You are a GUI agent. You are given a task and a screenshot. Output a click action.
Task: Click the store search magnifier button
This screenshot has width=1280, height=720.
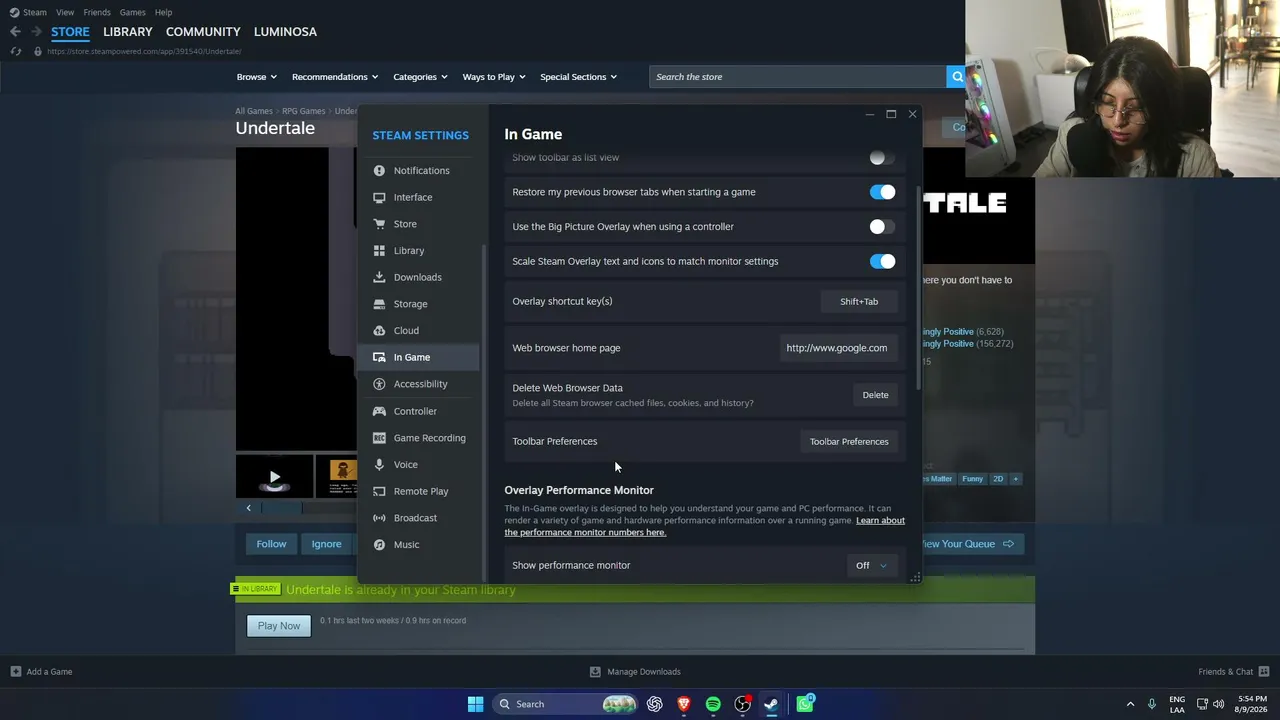pyautogui.click(x=957, y=77)
